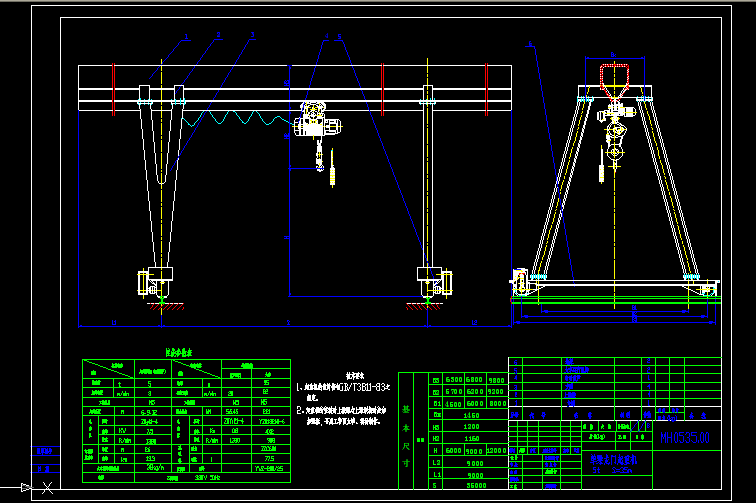The width and height of the screenshot is (756, 503).
Task: Click the red girder cross-section in the side view
Action: pyautogui.click(x=613, y=76)
